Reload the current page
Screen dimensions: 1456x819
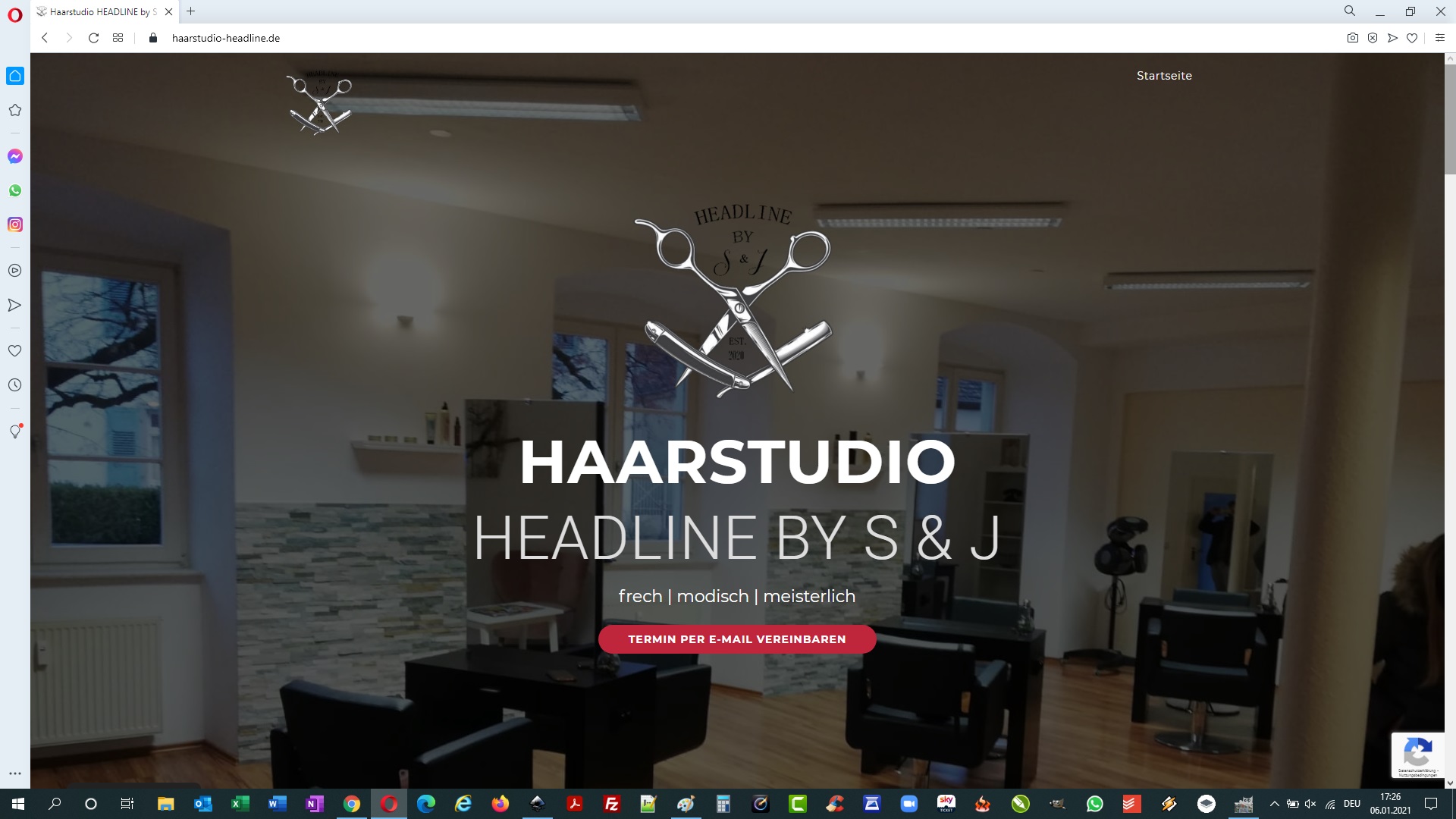click(93, 38)
